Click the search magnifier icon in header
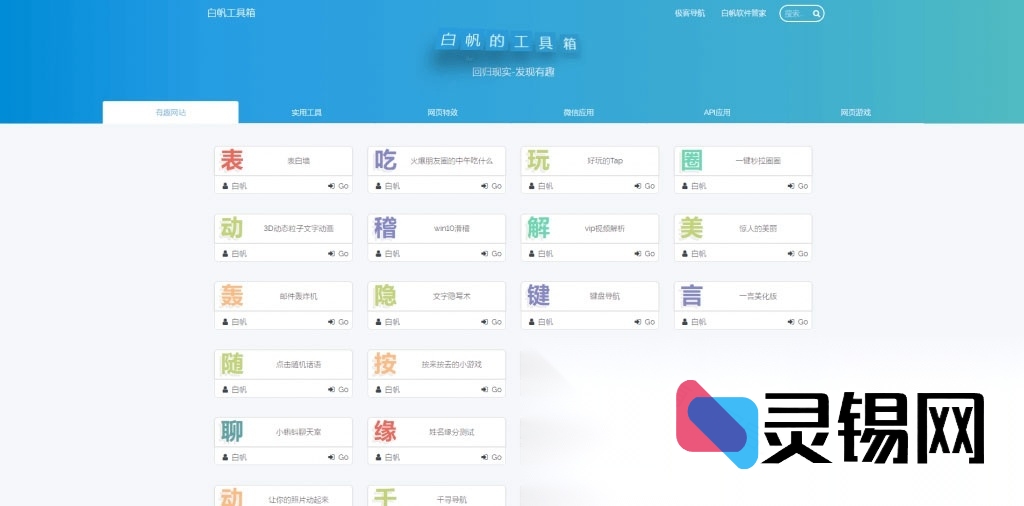Screen dimensions: 1024x506 click(x=816, y=13)
